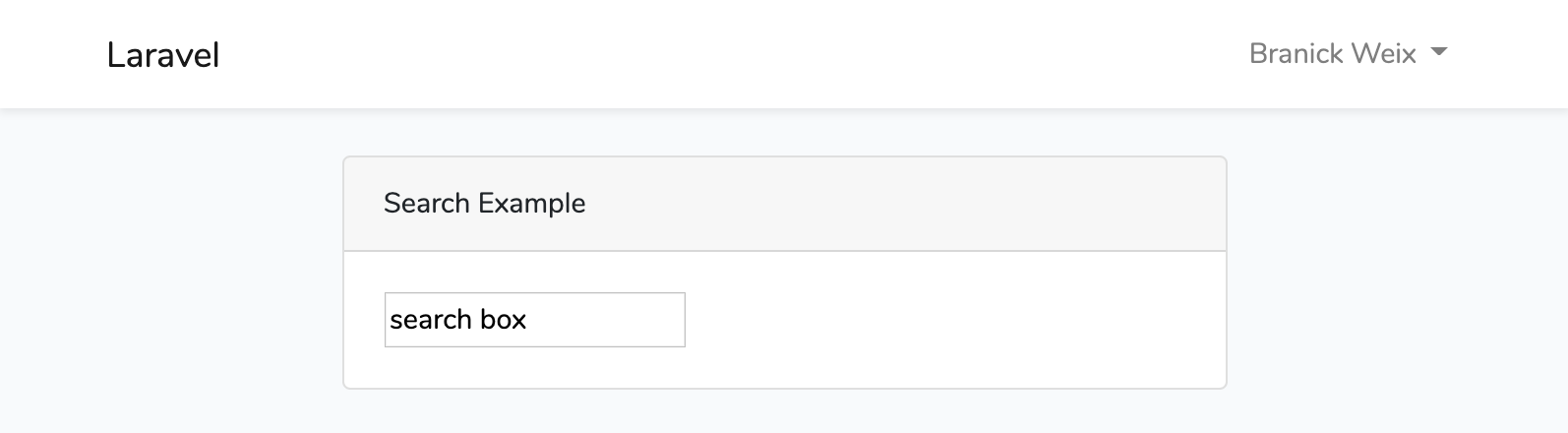
Task: Place the cursor in the search field
Action: pyautogui.click(x=534, y=320)
